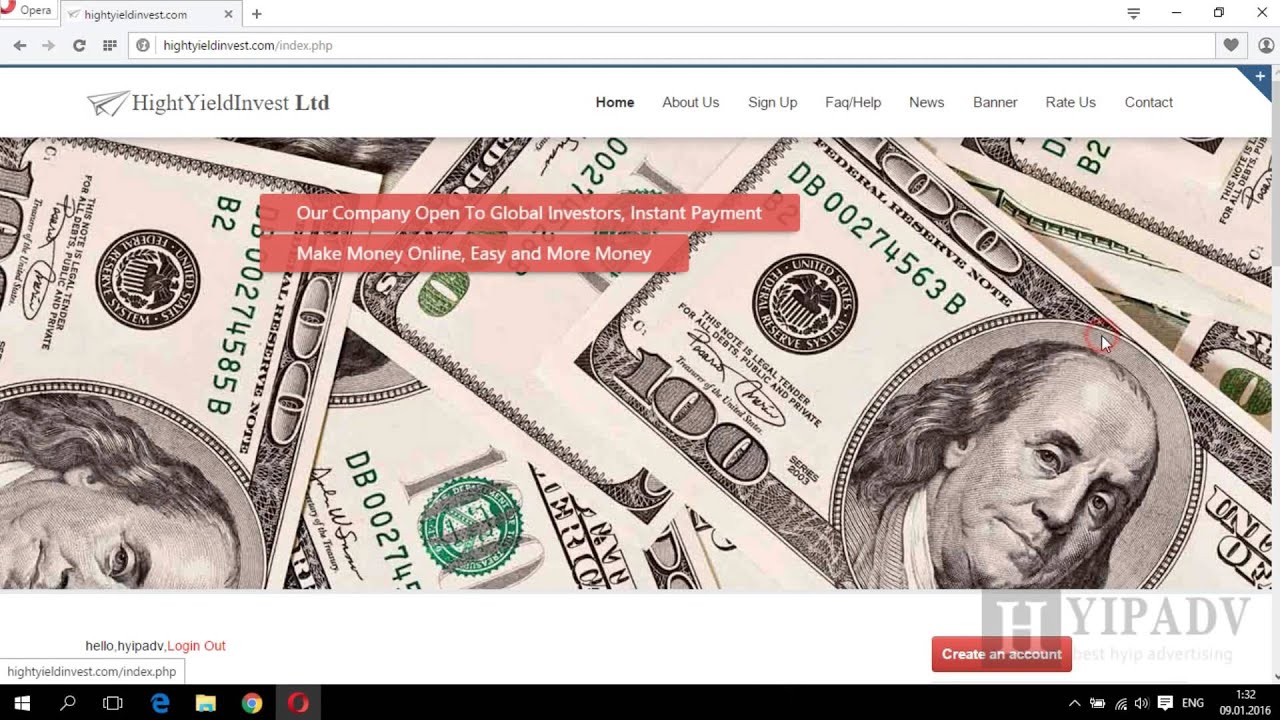The width and height of the screenshot is (1280, 720).
Task: Open Windows search from the taskbar
Action: pyautogui.click(x=67, y=703)
